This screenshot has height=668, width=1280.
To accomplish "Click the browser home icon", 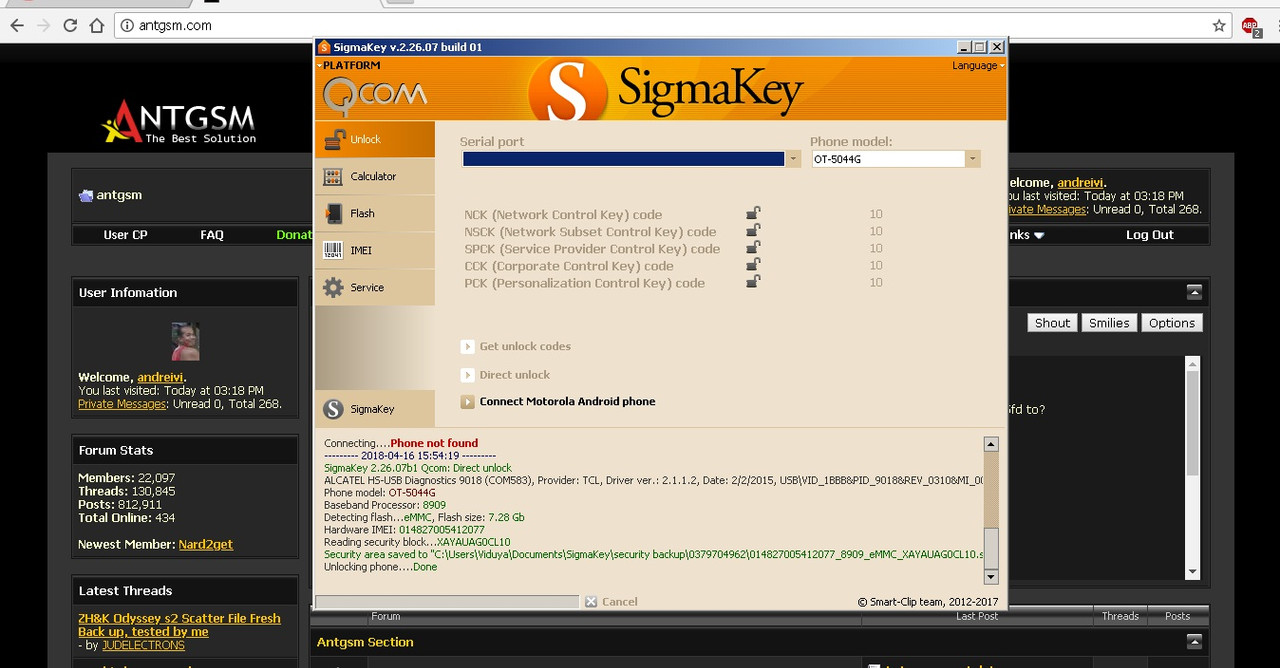I will (96, 25).
